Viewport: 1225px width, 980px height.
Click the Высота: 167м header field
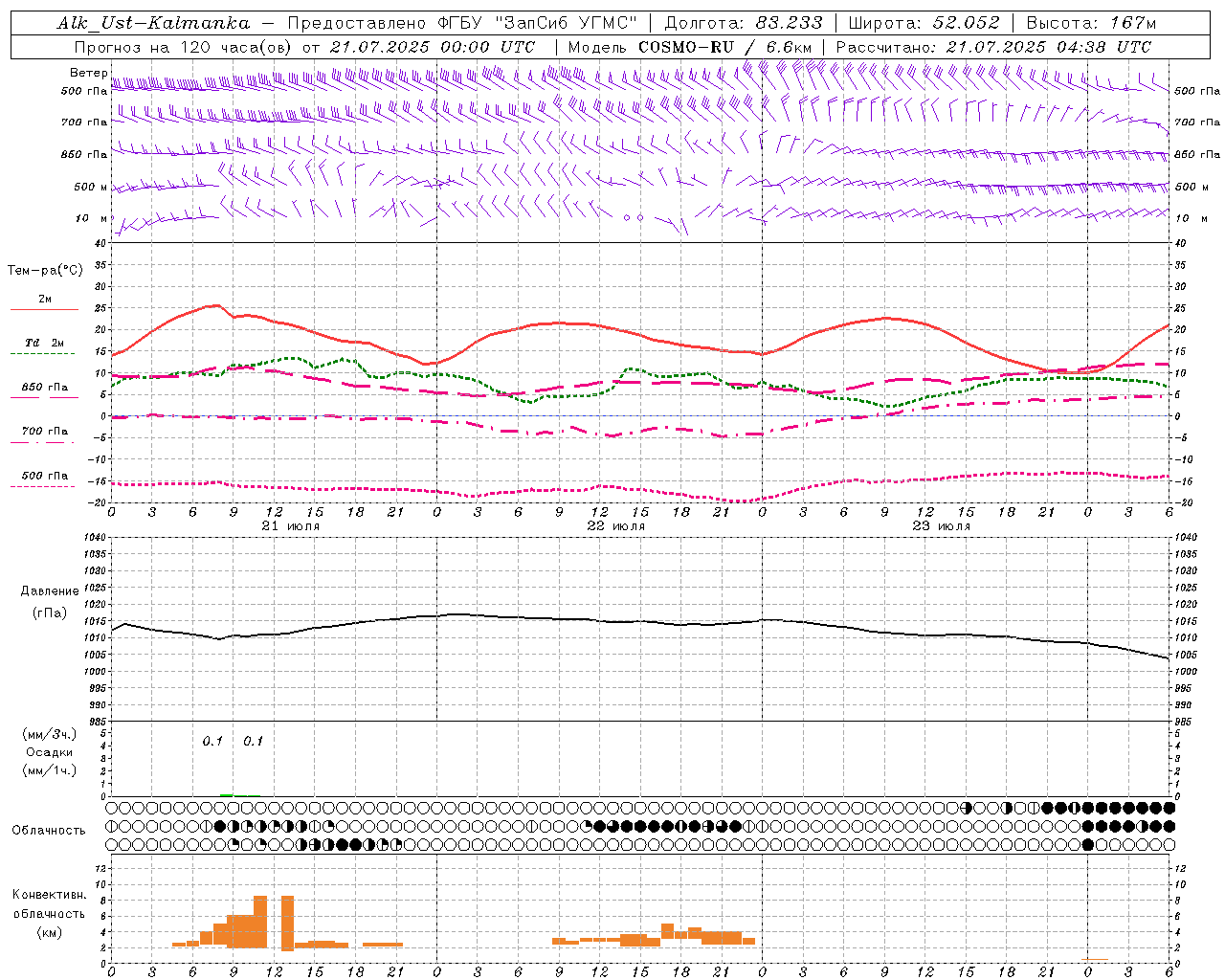point(1091,23)
